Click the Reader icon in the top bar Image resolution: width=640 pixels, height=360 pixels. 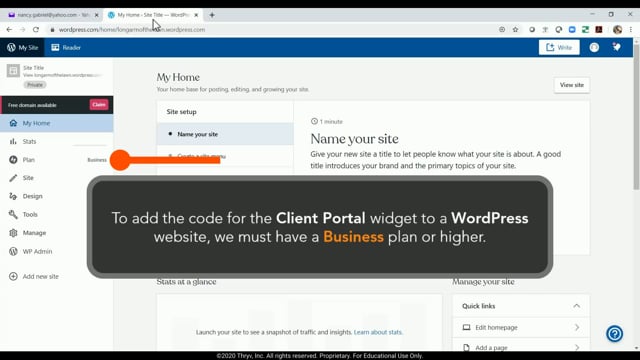55,47
